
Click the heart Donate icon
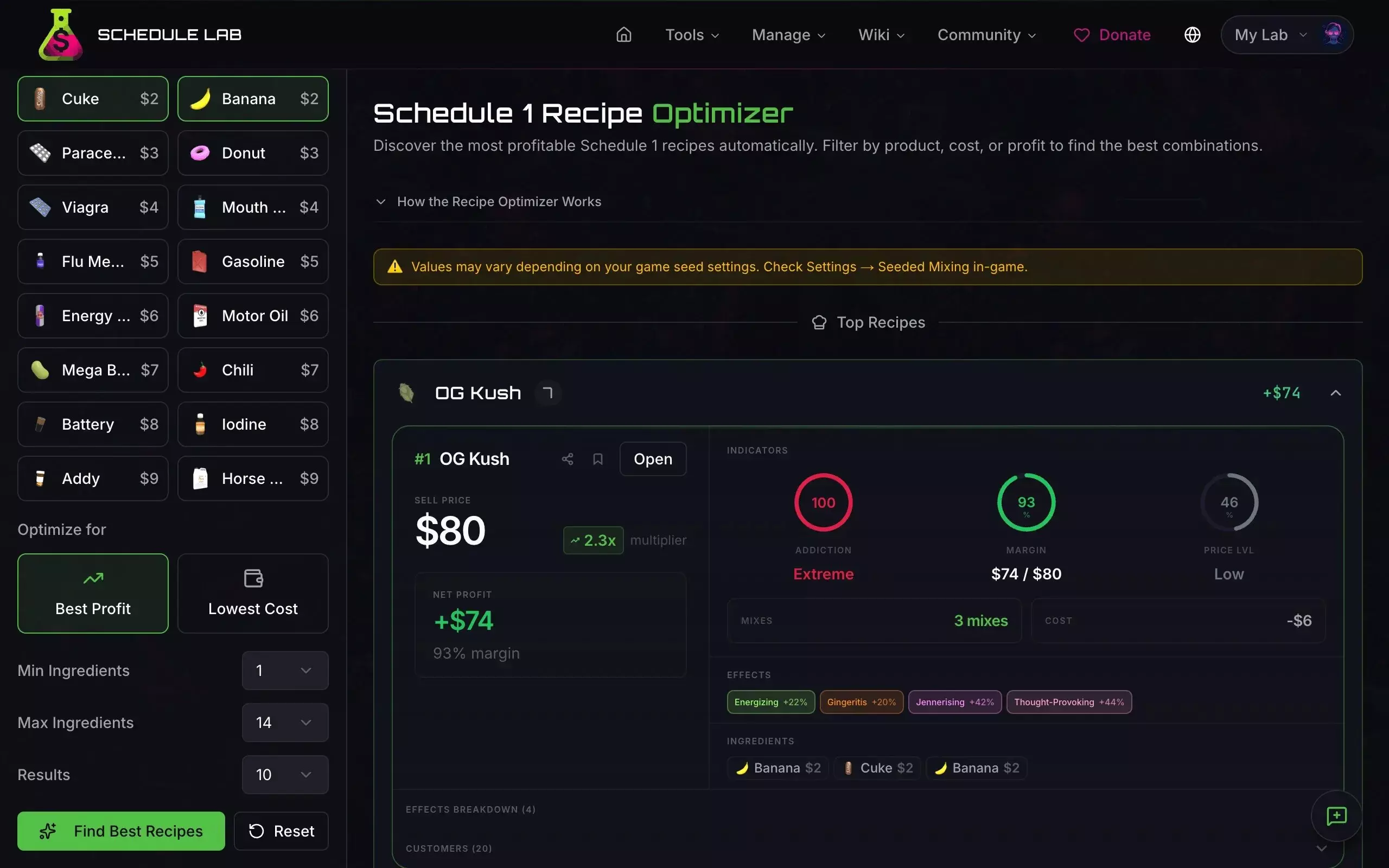[x=1081, y=35]
